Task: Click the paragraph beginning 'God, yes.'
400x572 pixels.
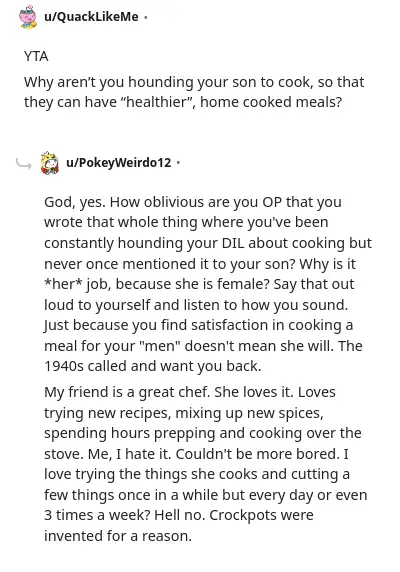Action: (208, 284)
